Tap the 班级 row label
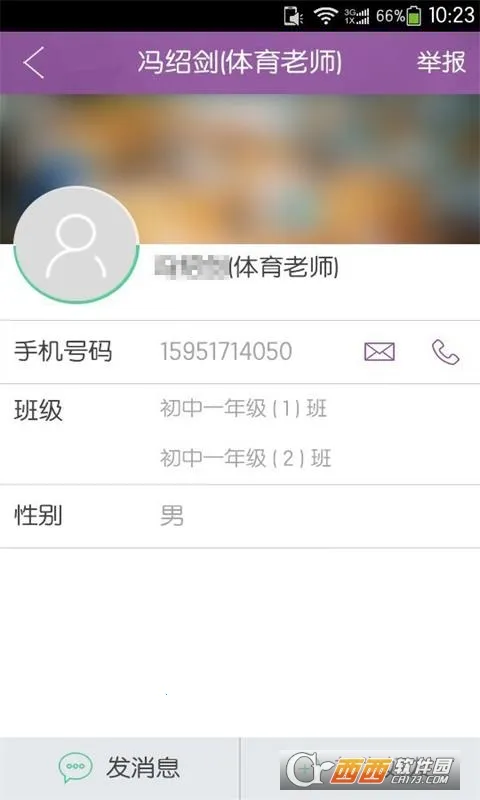480x800 pixels. [38, 411]
